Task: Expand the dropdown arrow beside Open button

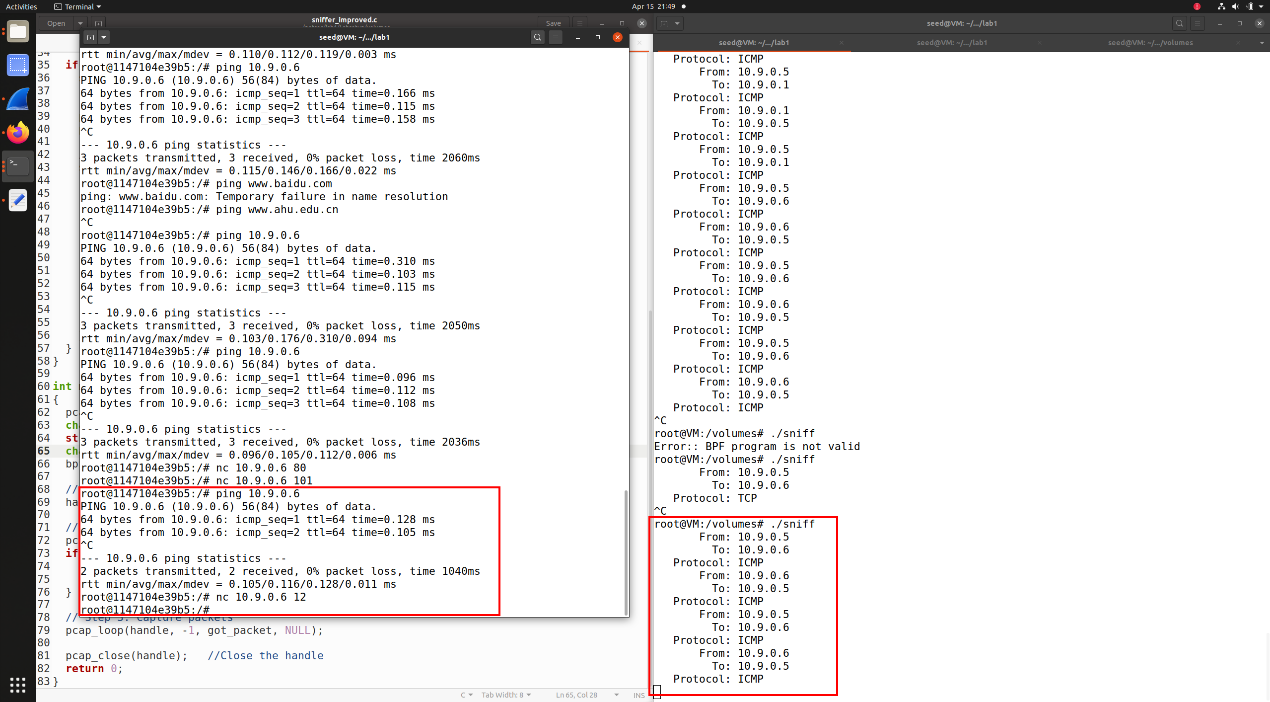Action: 81,23
